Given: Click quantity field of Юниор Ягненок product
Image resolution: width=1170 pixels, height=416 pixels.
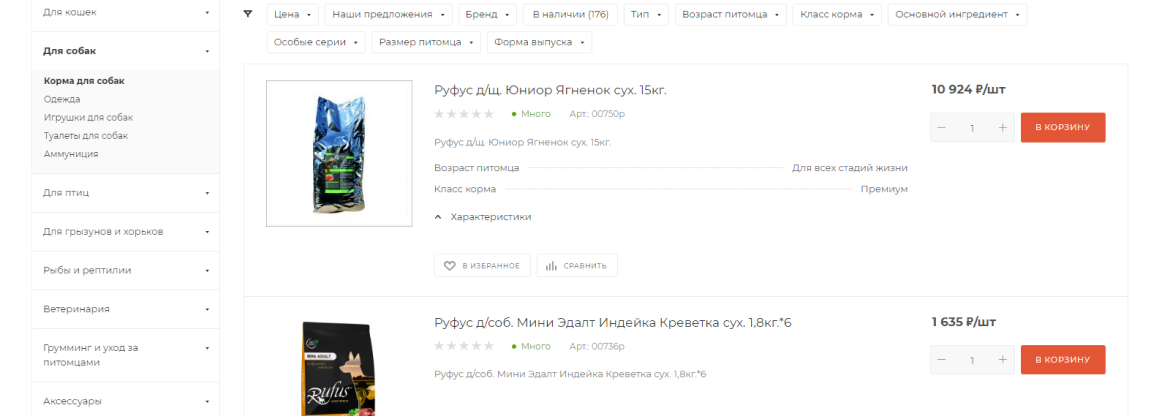Looking at the screenshot, I should coord(972,127).
